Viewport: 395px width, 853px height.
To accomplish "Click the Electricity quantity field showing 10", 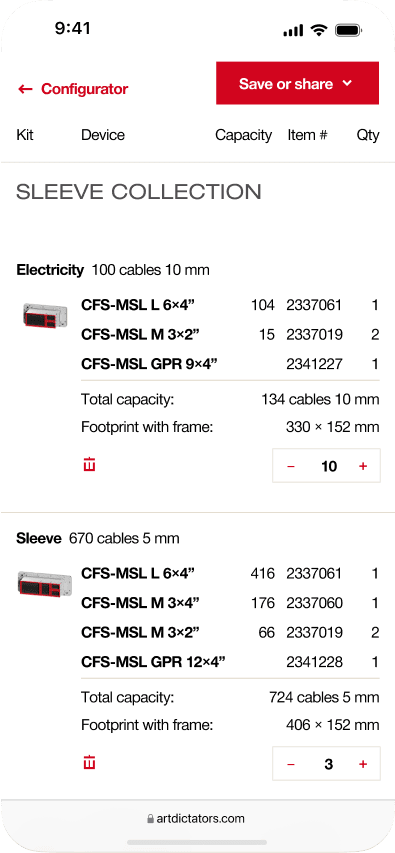I will click(329, 466).
